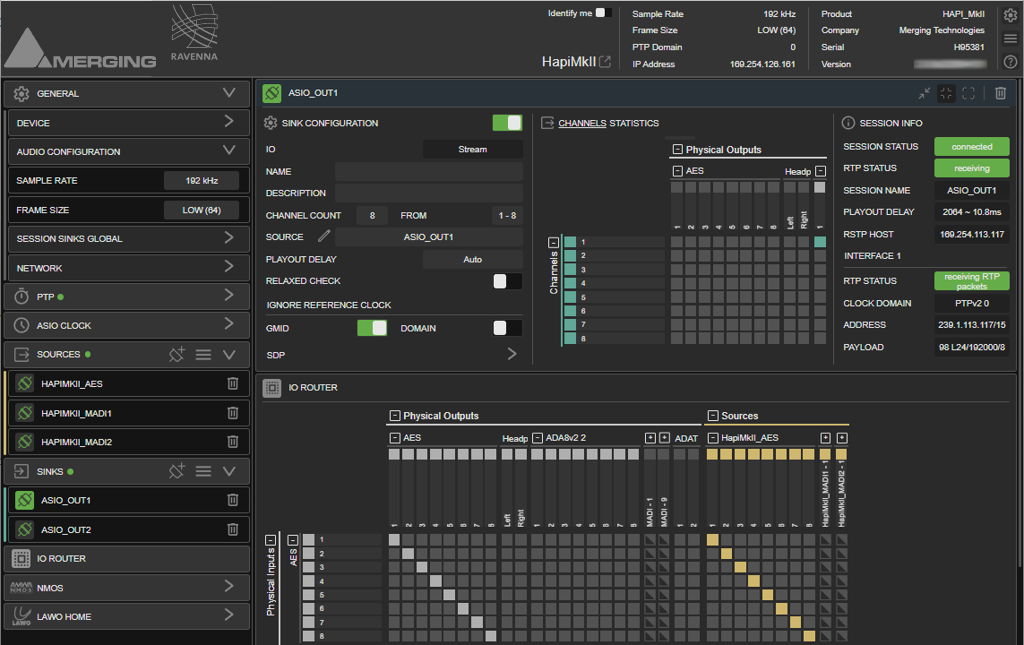This screenshot has height=645, width=1024.
Task: Click the Sample Rate 192 kHz button
Action: tap(202, 181)
